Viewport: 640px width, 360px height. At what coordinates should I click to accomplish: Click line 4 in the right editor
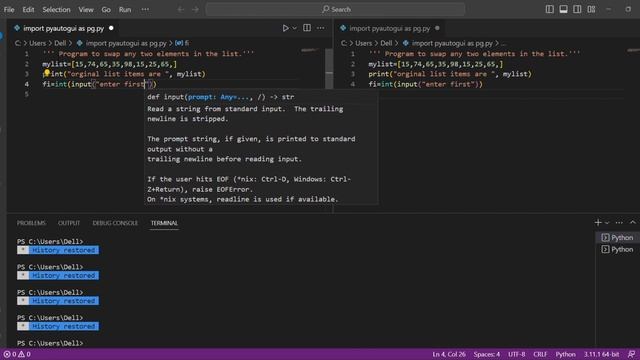[x=425, y=84]
